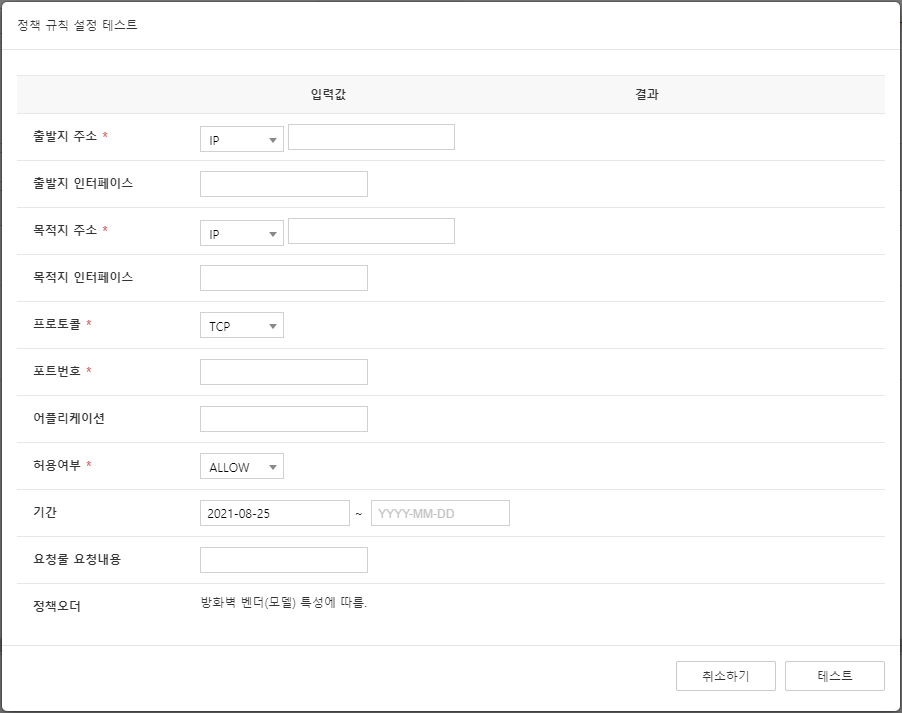Click the 결과 column header
Screen dimensions: 902x713
pyautogui.click(x=647, y=94)
